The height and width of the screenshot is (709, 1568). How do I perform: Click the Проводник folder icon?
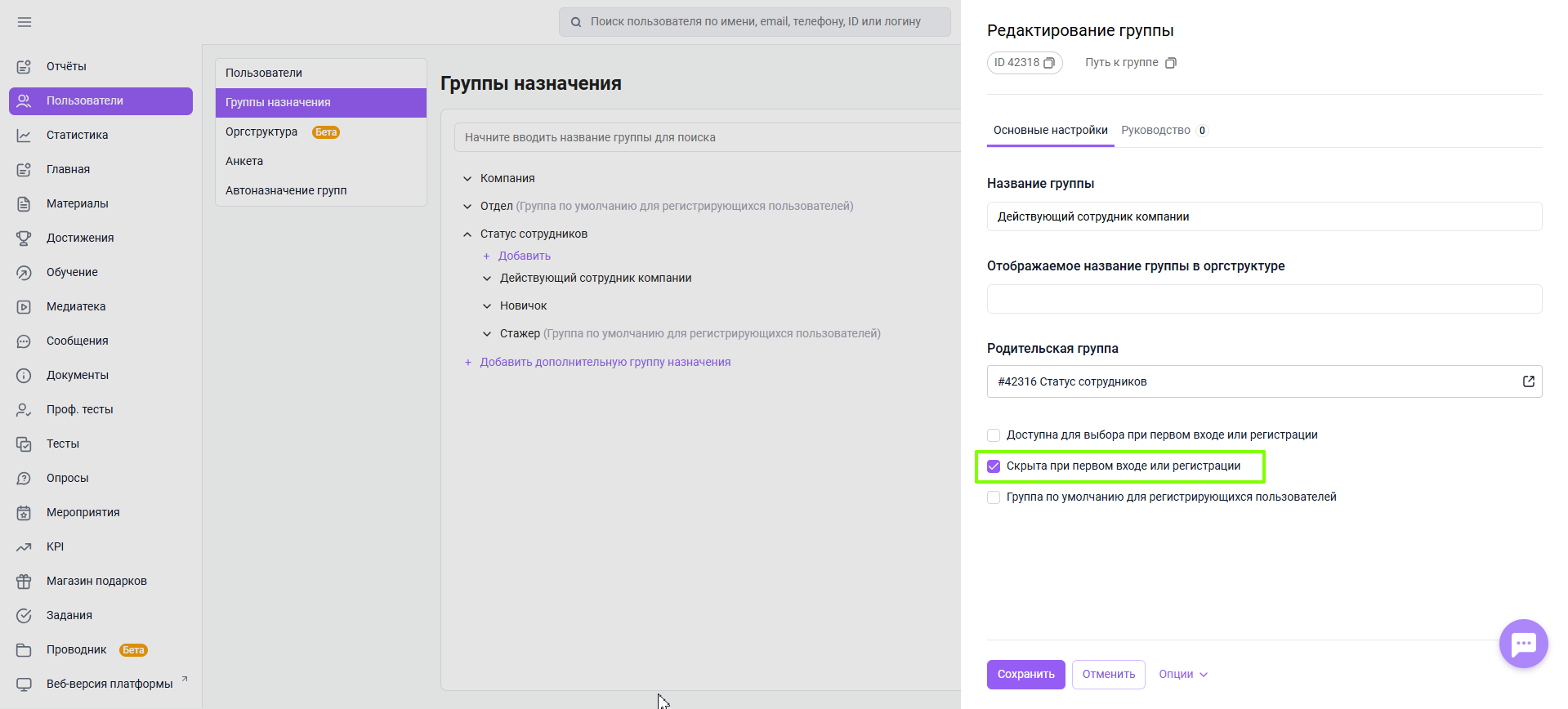click(24, 649)
